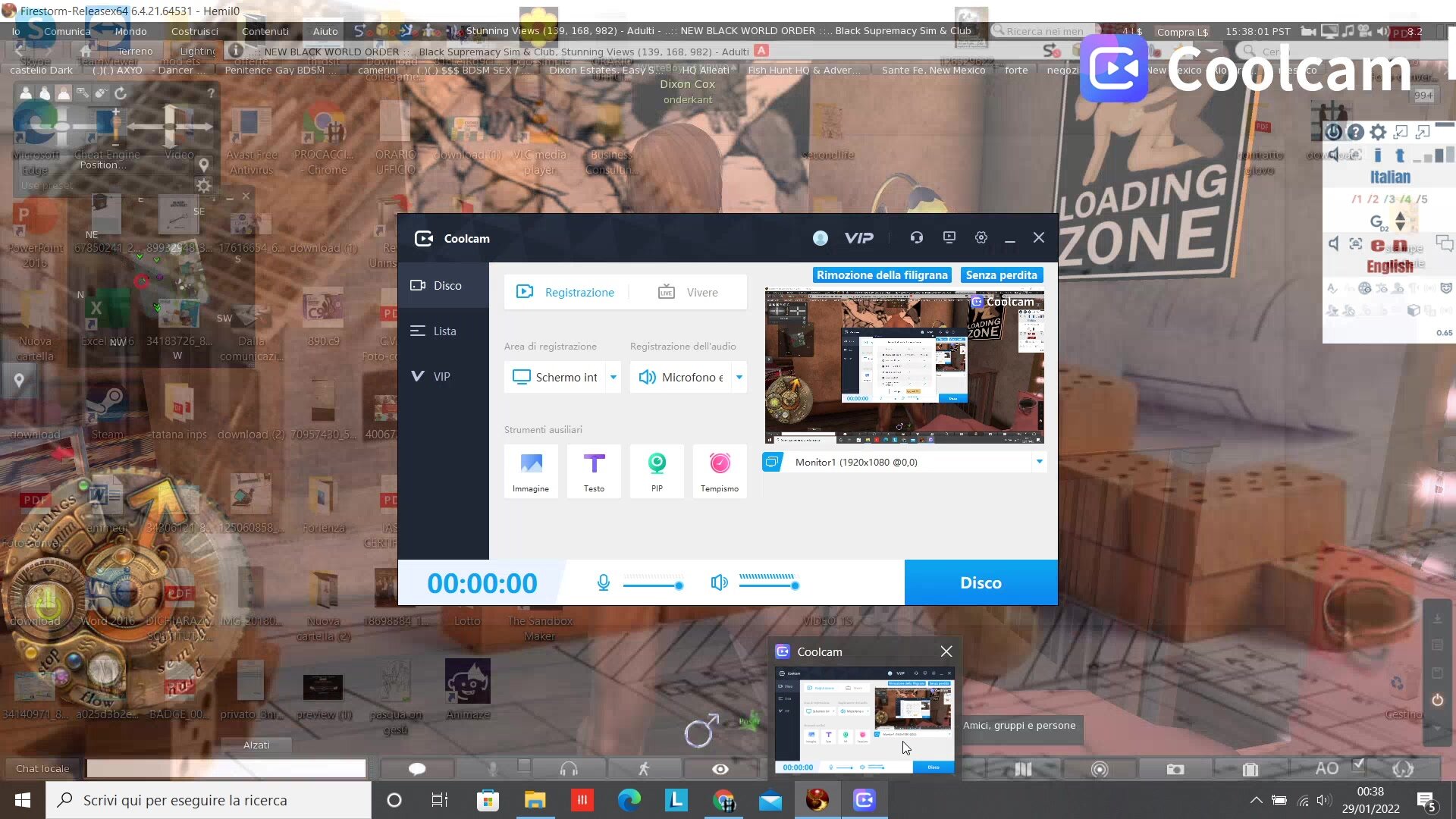Image resolution: width=1456 pixels, height=819 pixels.
Task: Click the VIP badge in title bar
Action: click(x=859, y=238)
